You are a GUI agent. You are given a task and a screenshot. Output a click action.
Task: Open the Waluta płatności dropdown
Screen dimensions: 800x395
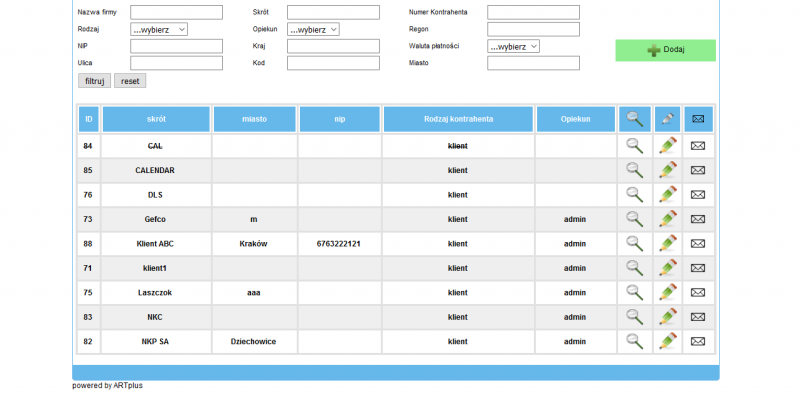pos(513,46)
